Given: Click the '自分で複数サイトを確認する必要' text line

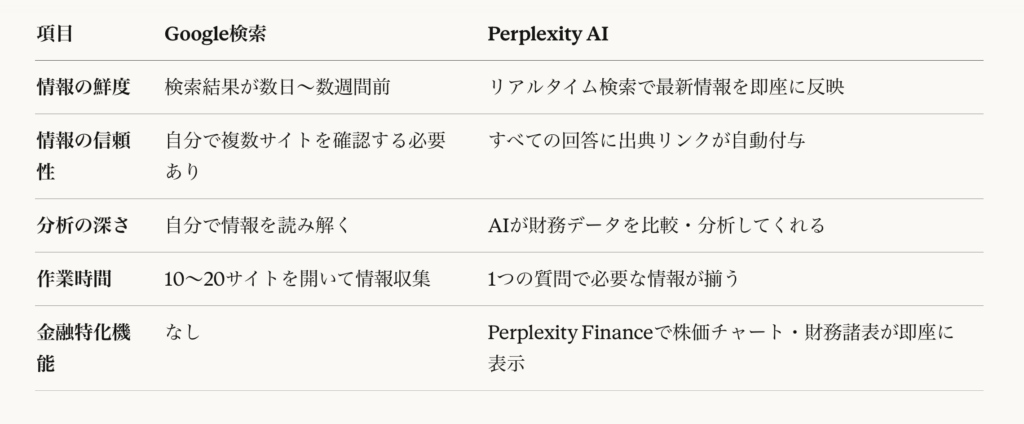Looking at the screenshot, I should point(305,141).
